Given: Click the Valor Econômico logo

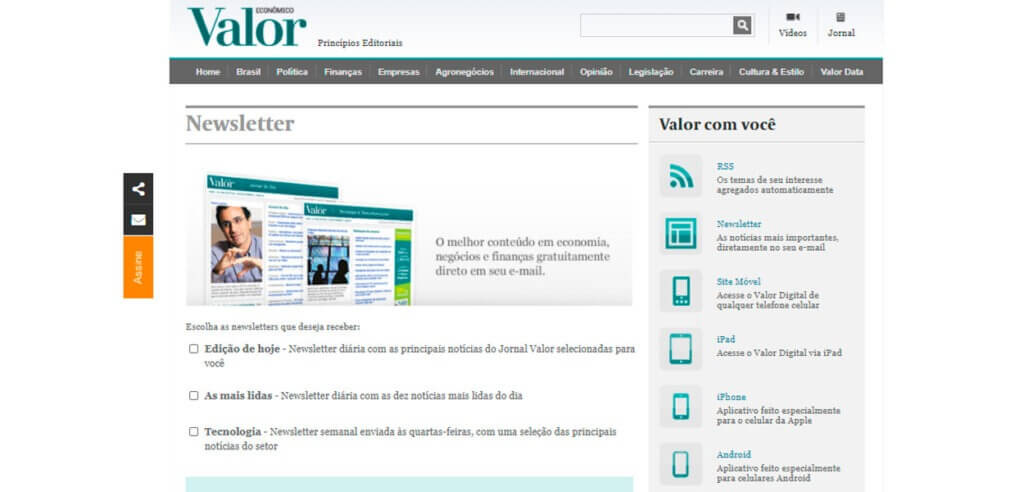Looking at the screenshot, I should [x=247, y=27].
